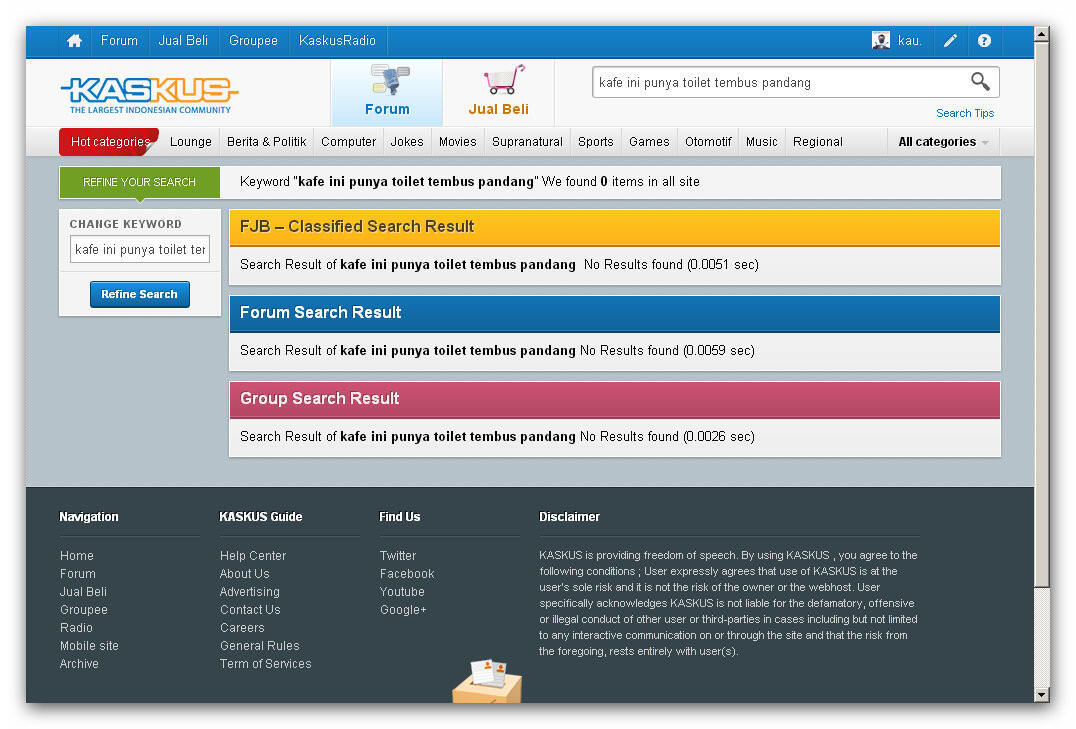Open the Advertising link
The width and height of the screenshot is (1076, 729).
click(250, 592)
